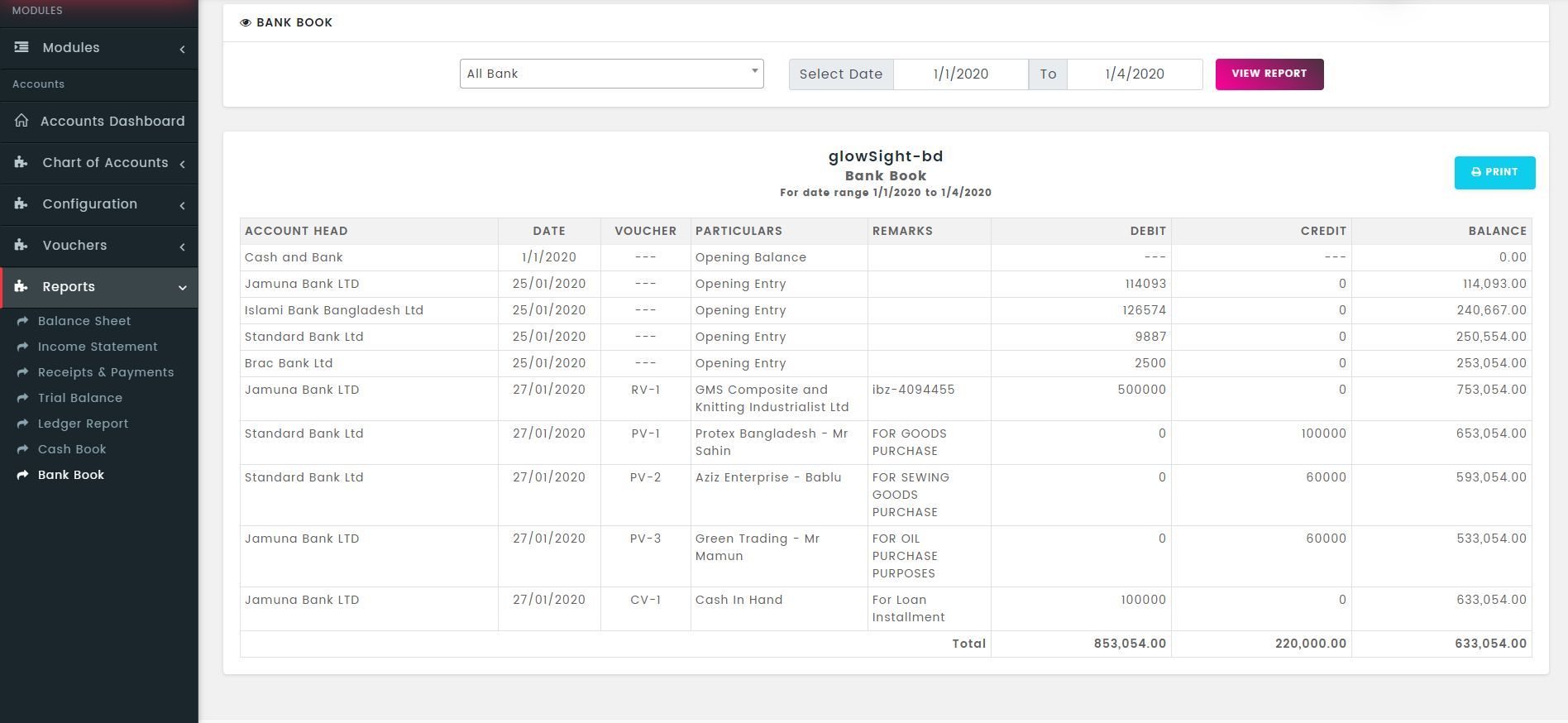The width and height of the screenshot is (1568, 723).
Task: Click remark ibz-4094455
Action: tap(914, 390)
